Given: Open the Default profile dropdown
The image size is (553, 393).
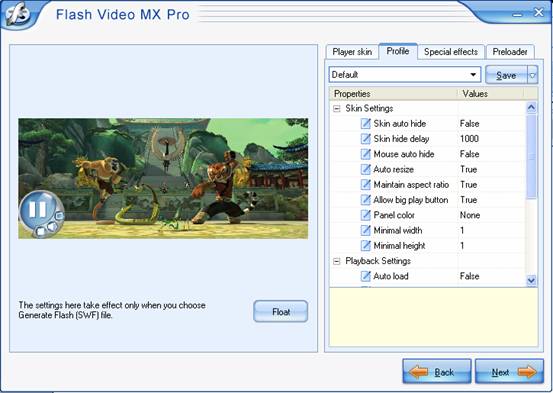Looking at the screenshot, I should pyautogui.click(x=473, y=75).
